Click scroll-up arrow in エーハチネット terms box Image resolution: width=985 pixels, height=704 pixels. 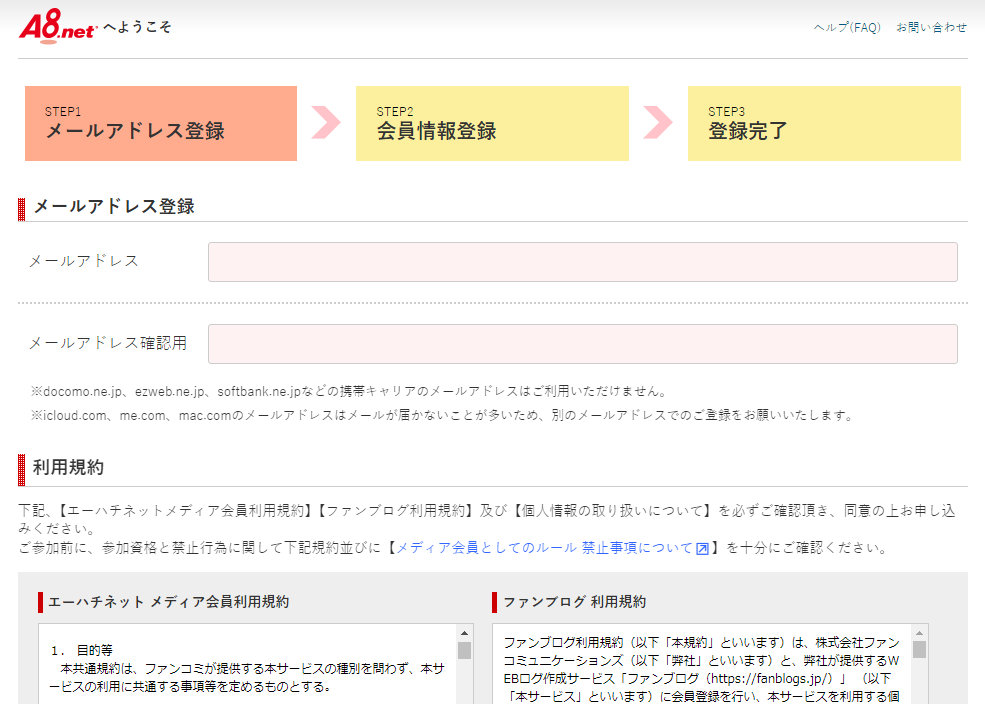pyautogui.click(x=464, y=634)
